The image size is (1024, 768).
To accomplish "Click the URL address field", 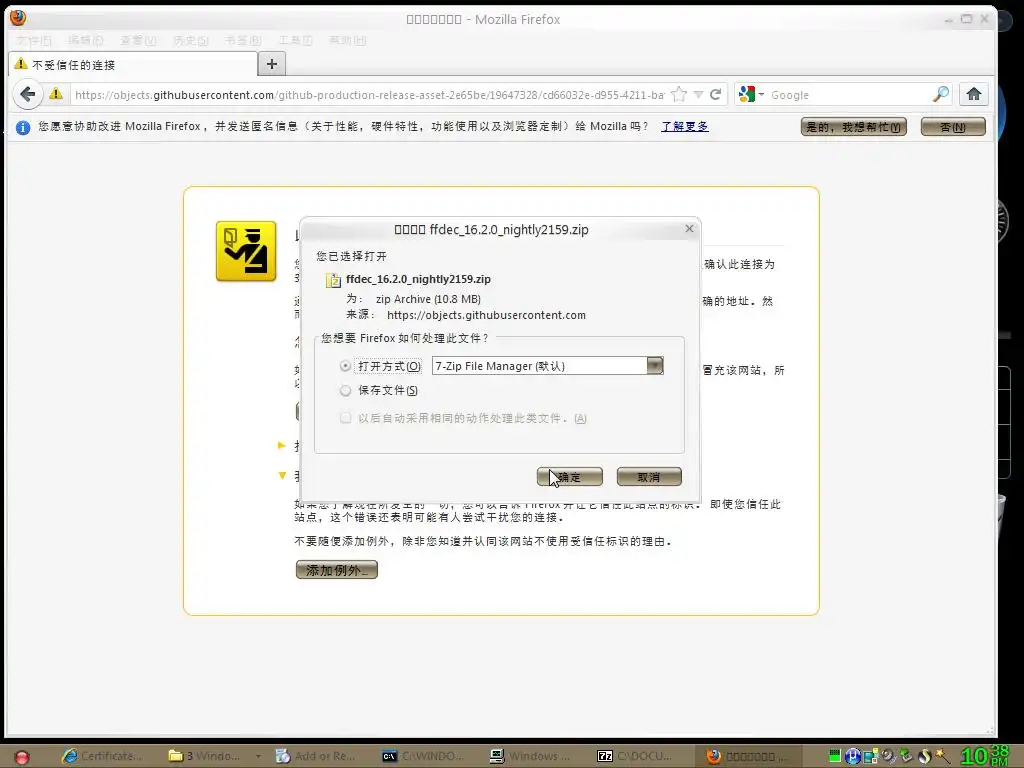I will pos(369,95).
